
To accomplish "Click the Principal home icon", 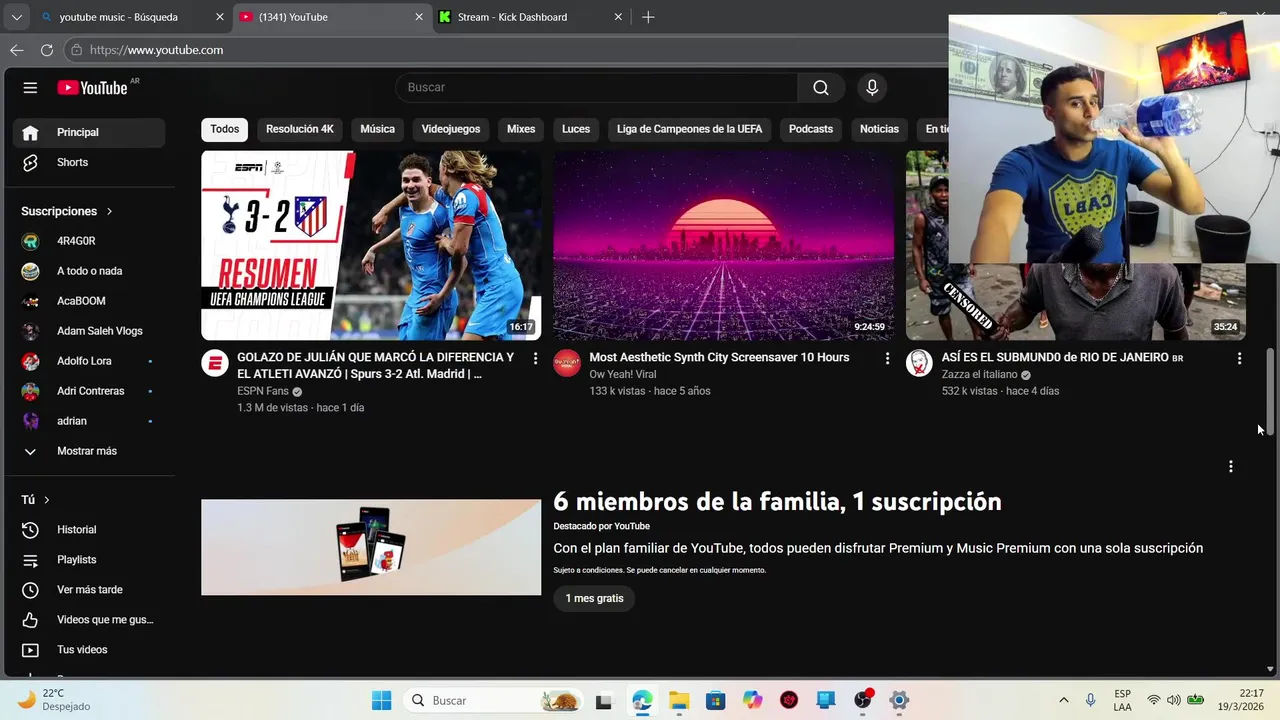I will 30,132.
